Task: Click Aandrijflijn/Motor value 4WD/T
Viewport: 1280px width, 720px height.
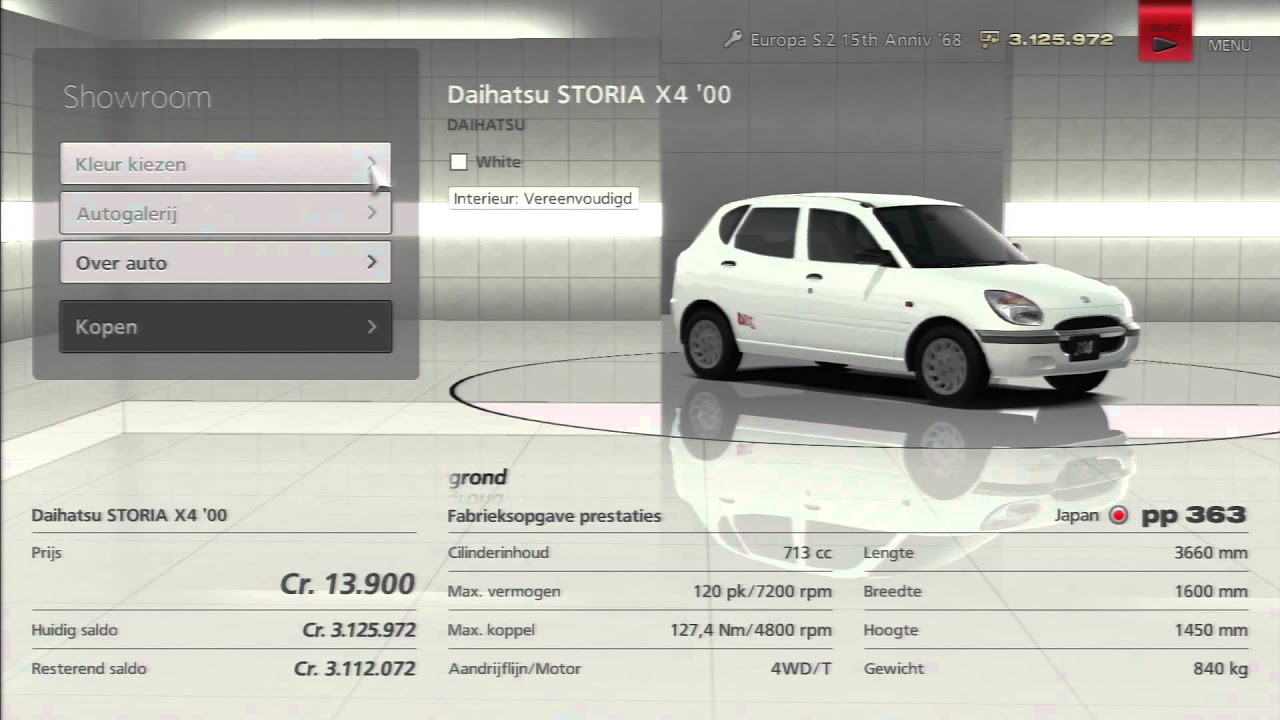Action: click(x=801, y=668)
